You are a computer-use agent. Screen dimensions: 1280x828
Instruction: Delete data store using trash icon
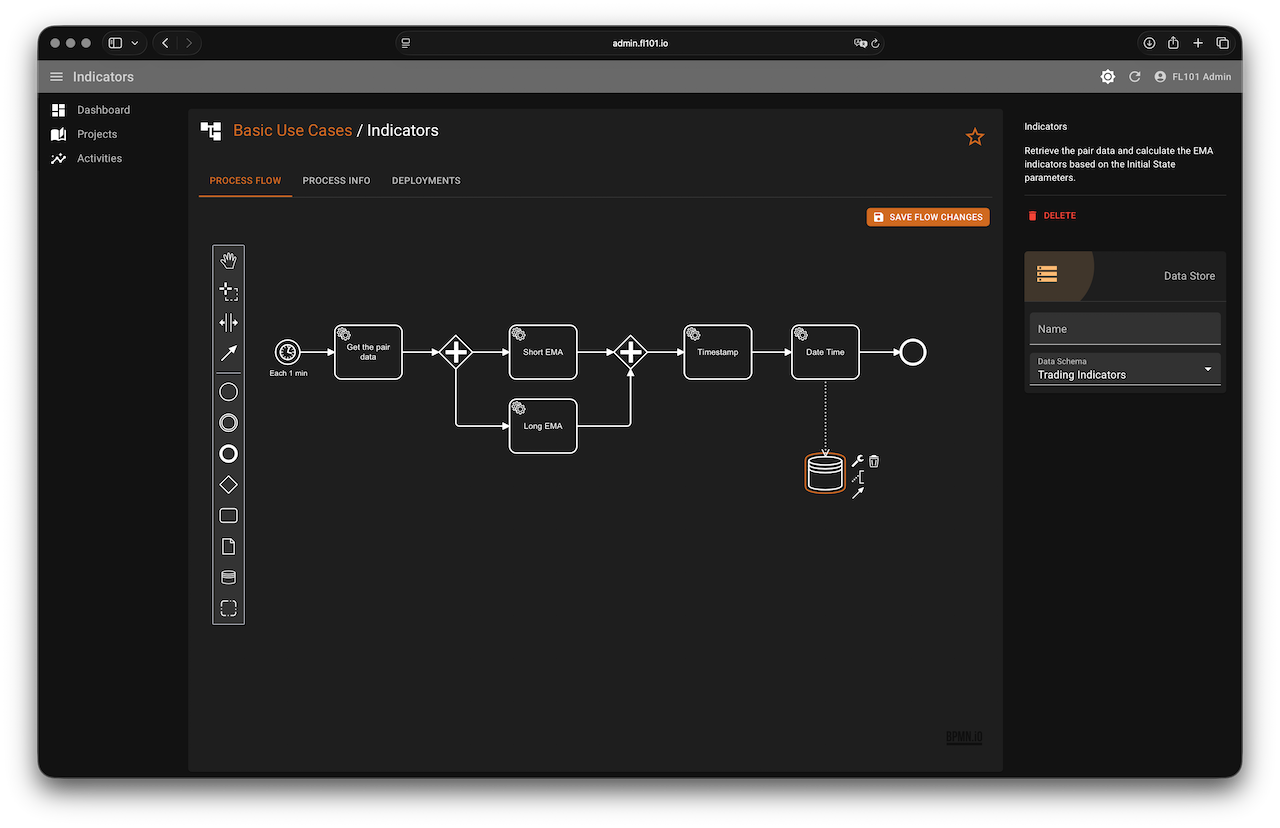(x=874, y=461)
